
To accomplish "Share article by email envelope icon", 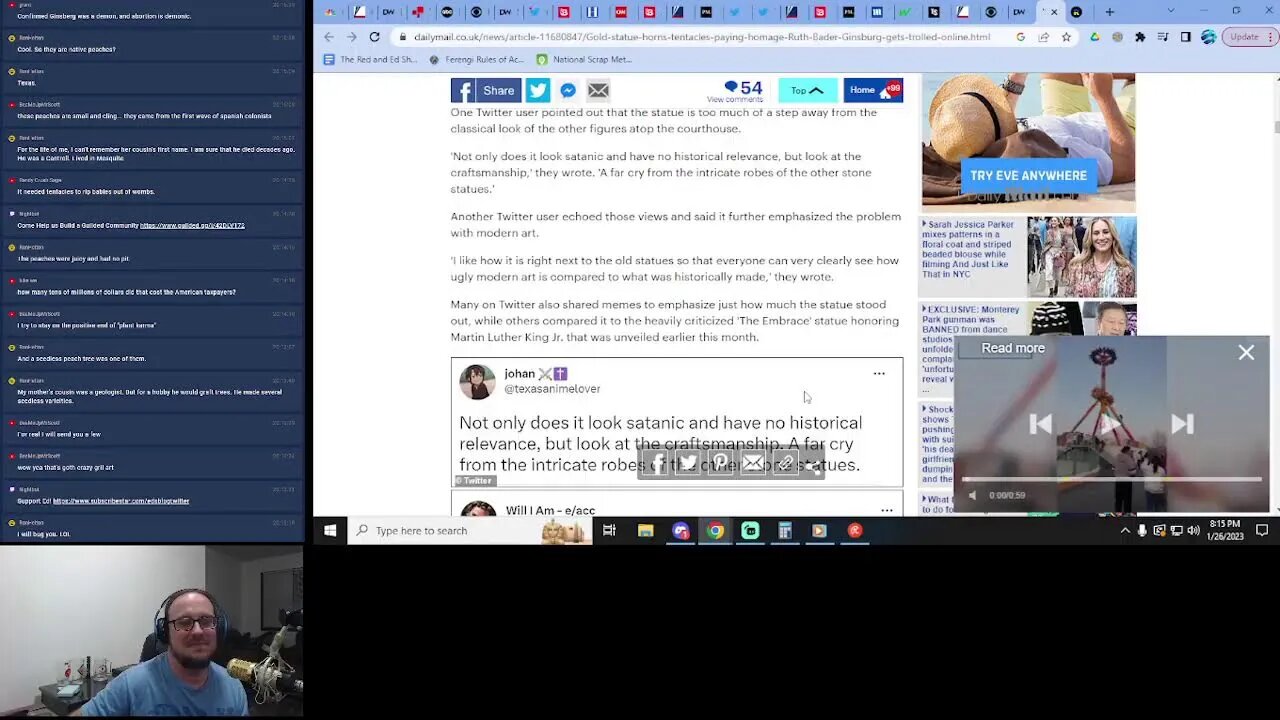I will [x=598, y=90].
